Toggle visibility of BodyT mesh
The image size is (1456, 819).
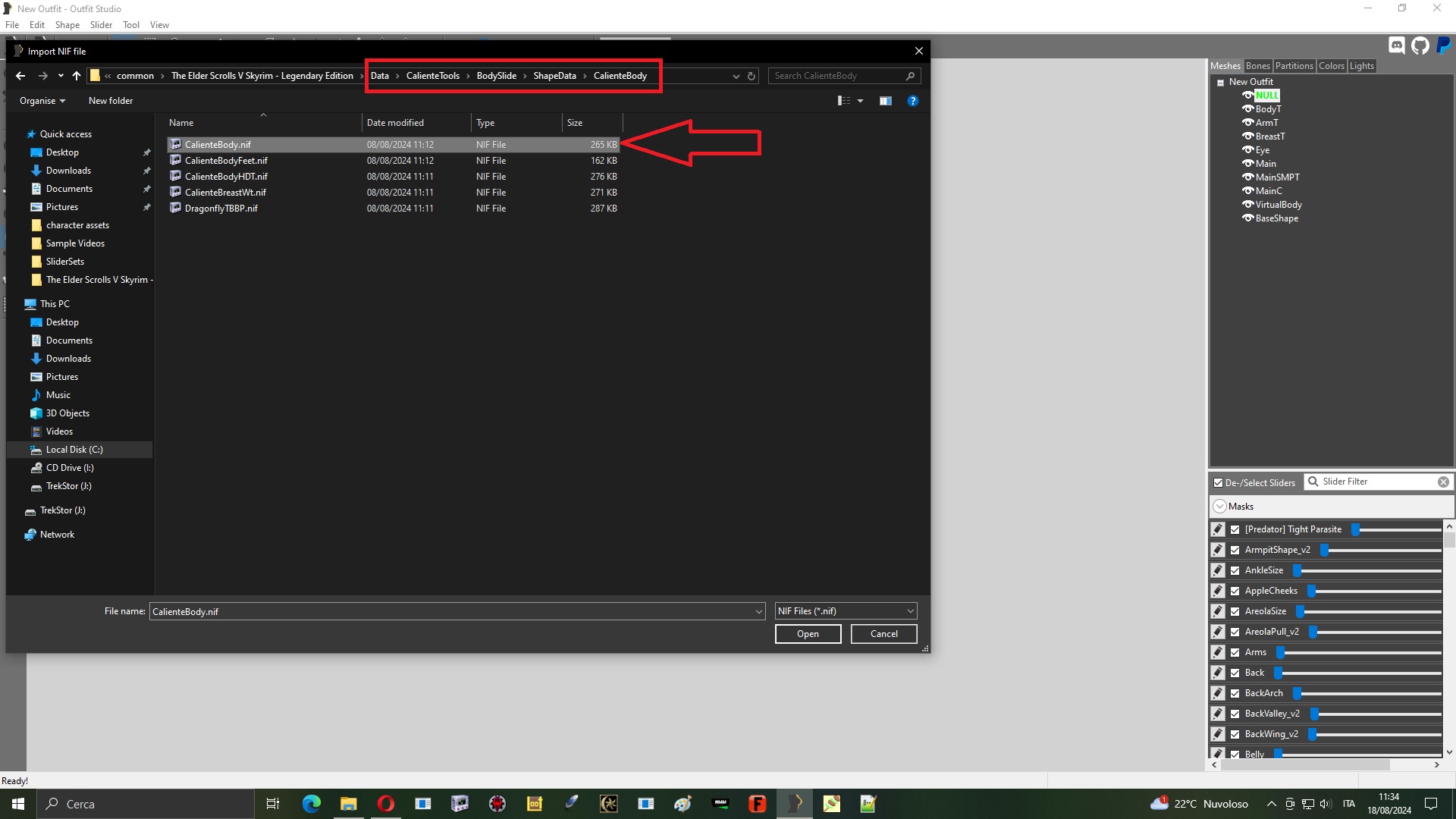[1247, 109]
